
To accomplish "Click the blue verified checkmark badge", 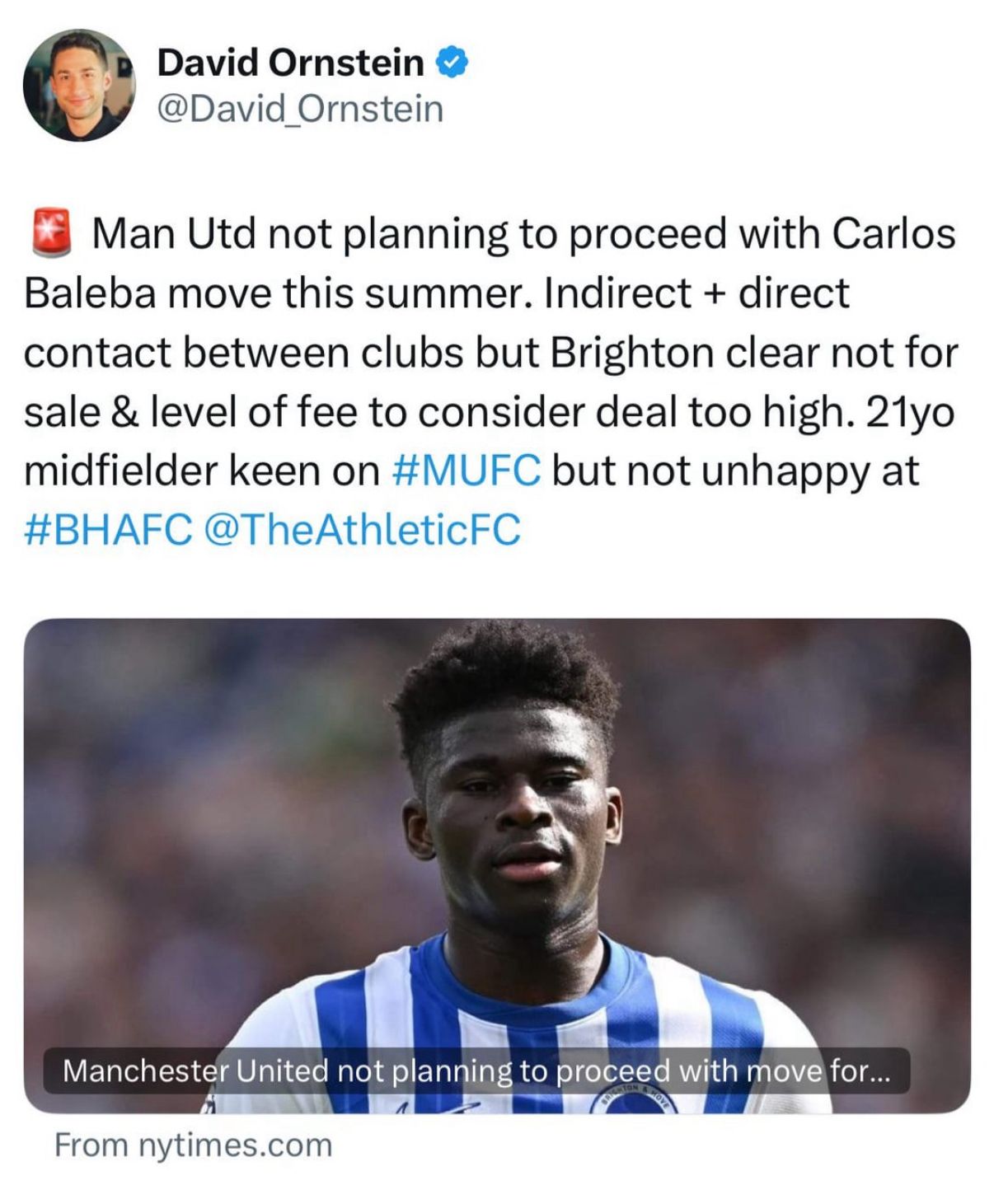I will pyautogui.click(x=452, y=63).
